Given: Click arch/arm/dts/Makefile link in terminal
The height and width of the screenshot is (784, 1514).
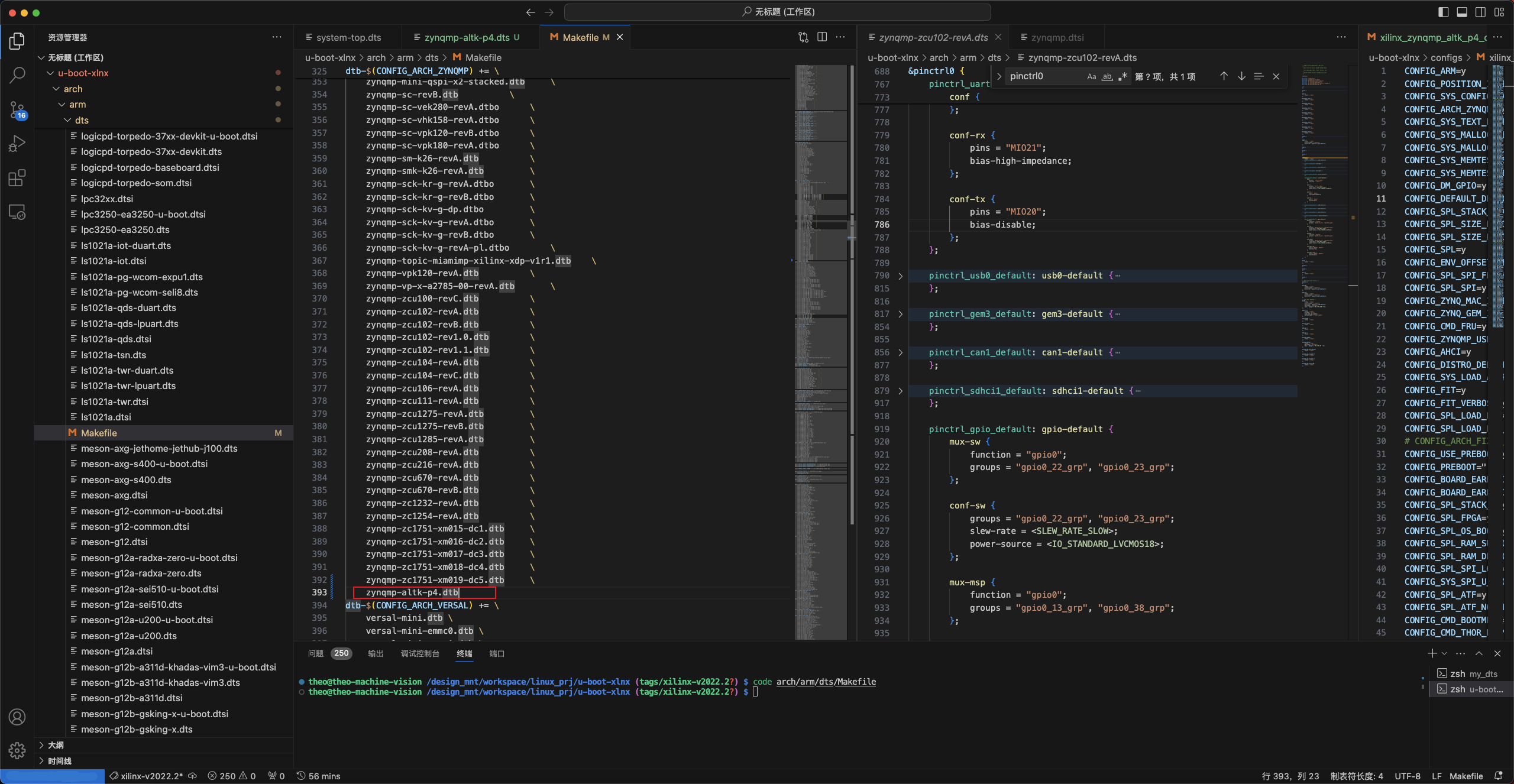Looking at the screenshot, I should tap(826, 682).
